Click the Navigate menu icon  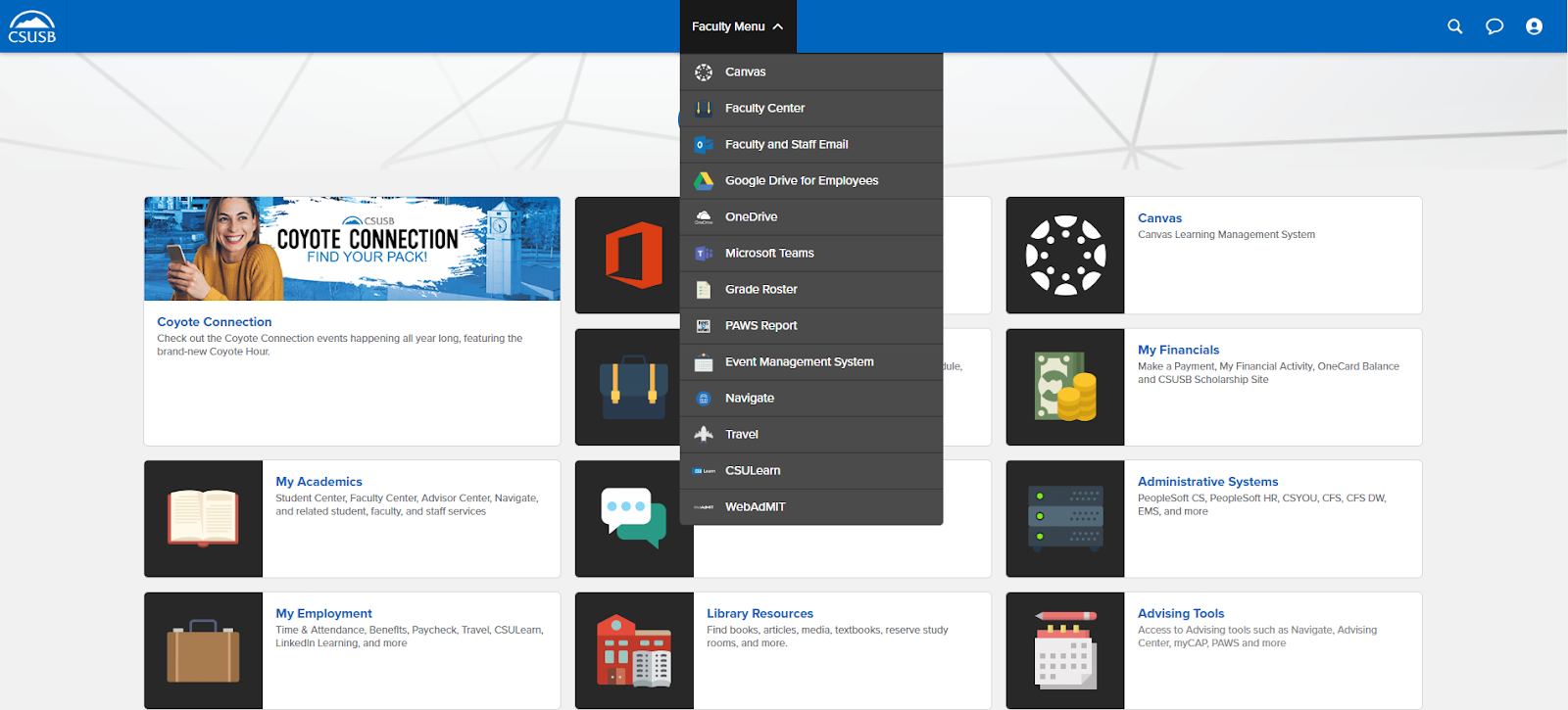[x=704, y=399]
